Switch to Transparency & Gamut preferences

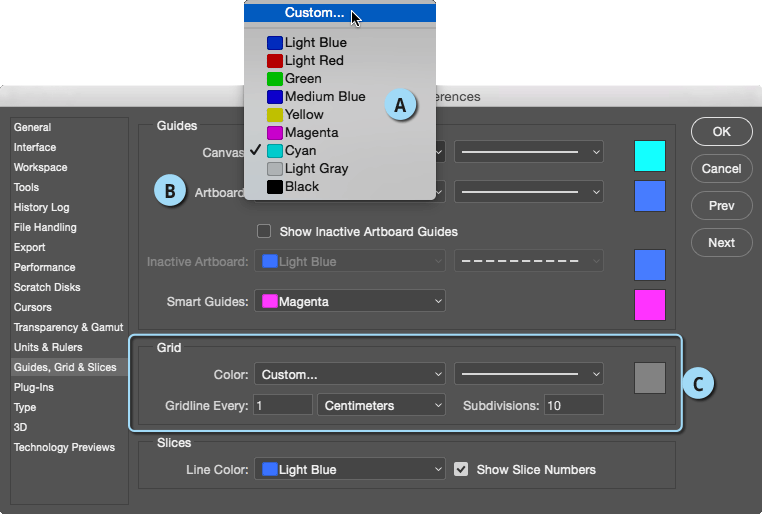[x=69, y=327]
